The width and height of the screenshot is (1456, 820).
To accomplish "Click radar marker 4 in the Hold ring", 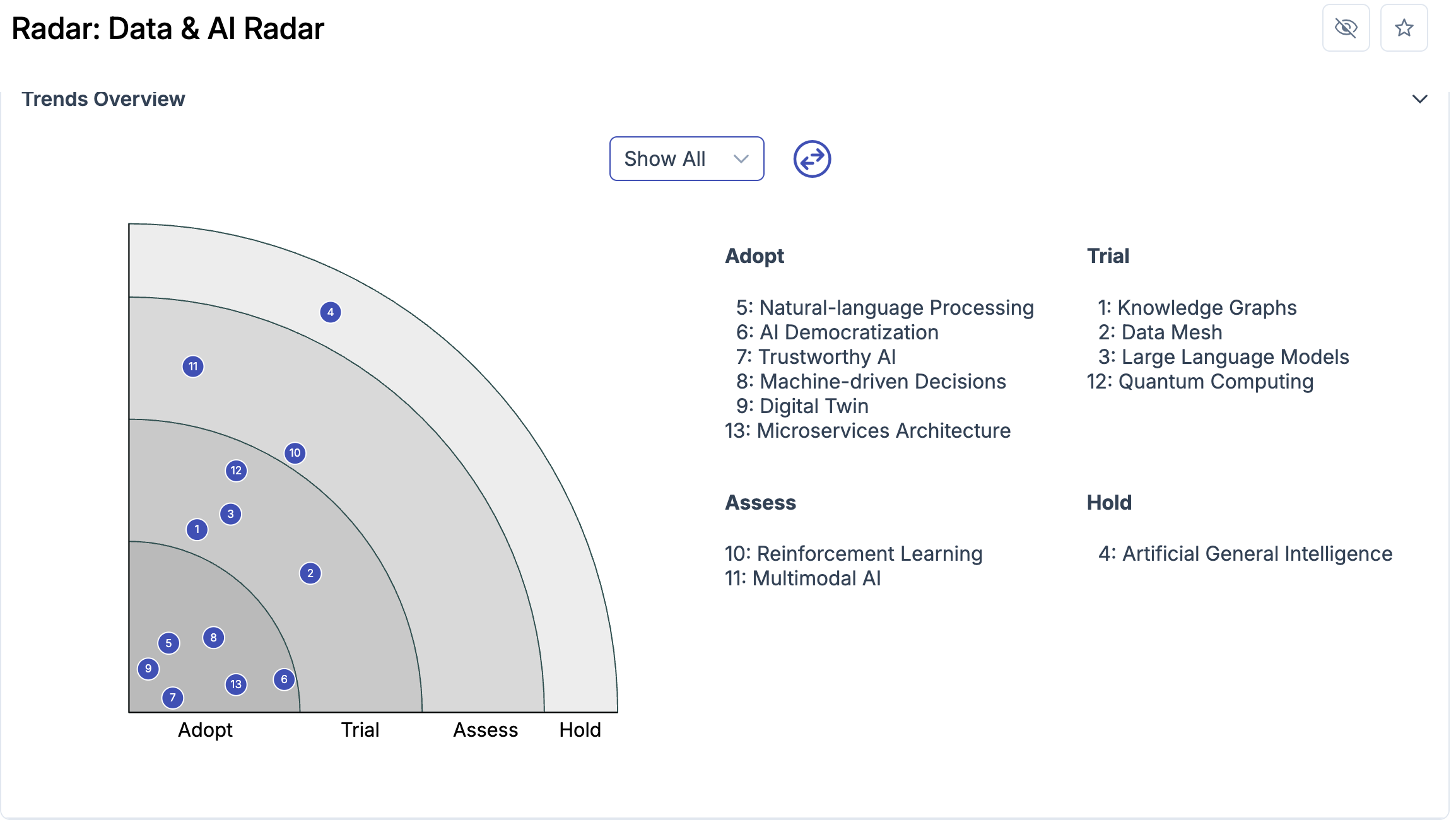I will click(x=330, y=312).
